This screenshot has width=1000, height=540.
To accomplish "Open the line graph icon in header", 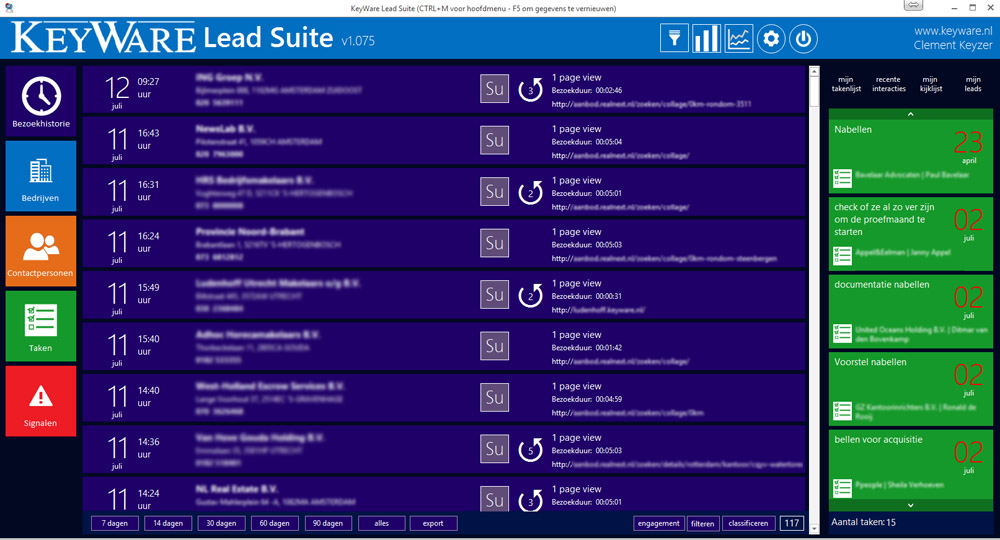I will pos(739,39).
